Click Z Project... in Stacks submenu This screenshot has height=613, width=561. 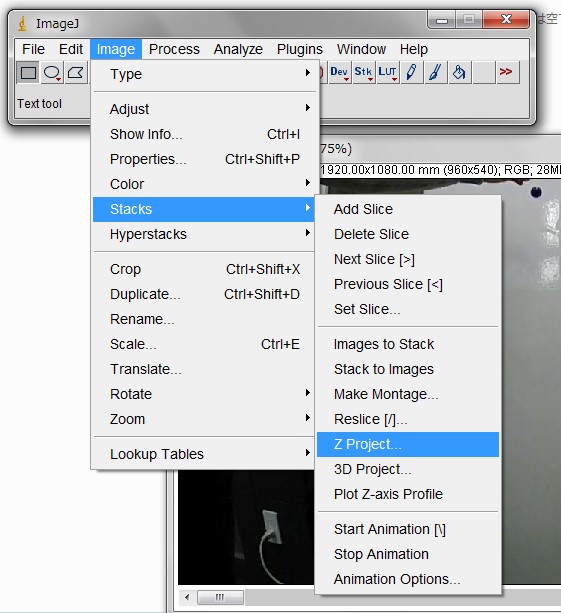(408, 444)
